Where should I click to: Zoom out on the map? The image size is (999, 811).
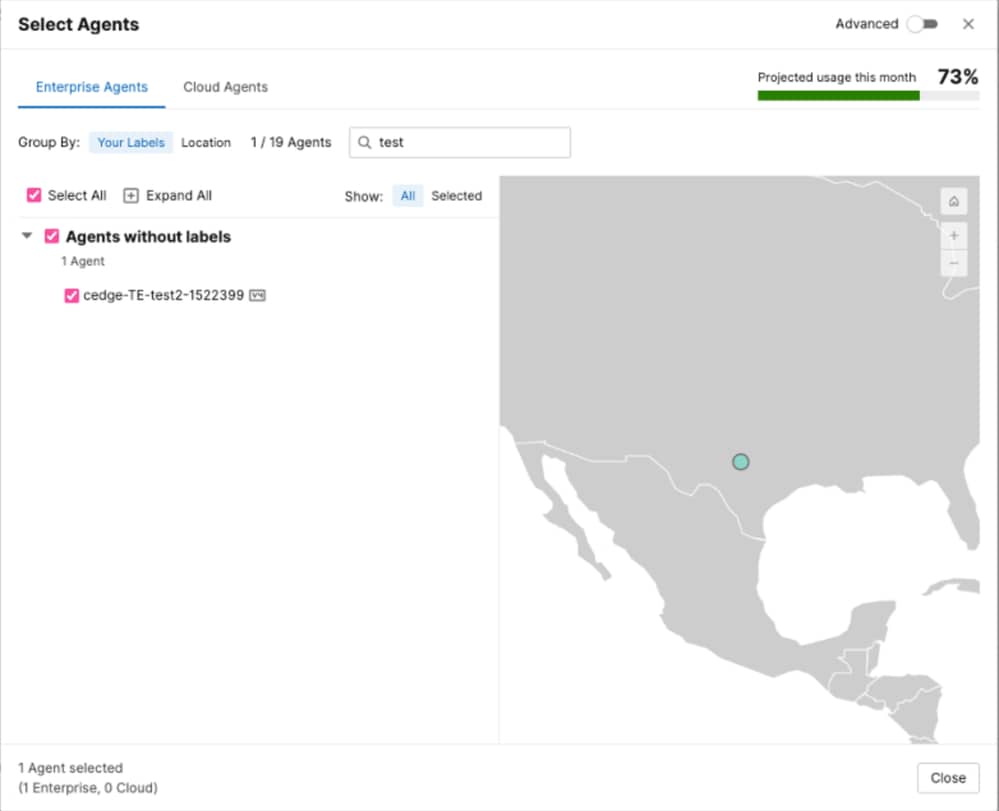point(953,263)
